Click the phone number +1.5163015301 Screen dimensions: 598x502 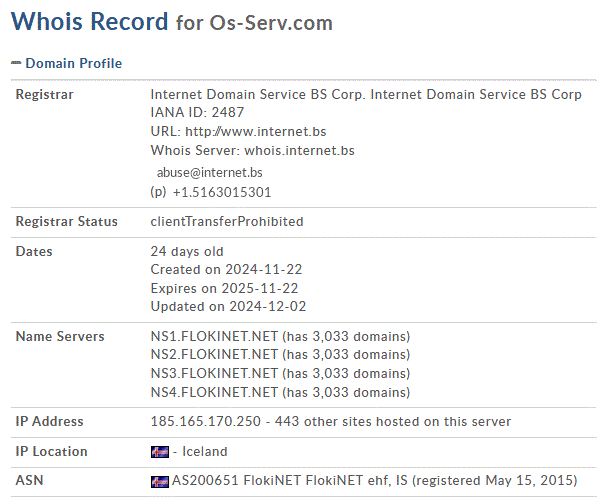pyautogui.click(x=222, y=192)
